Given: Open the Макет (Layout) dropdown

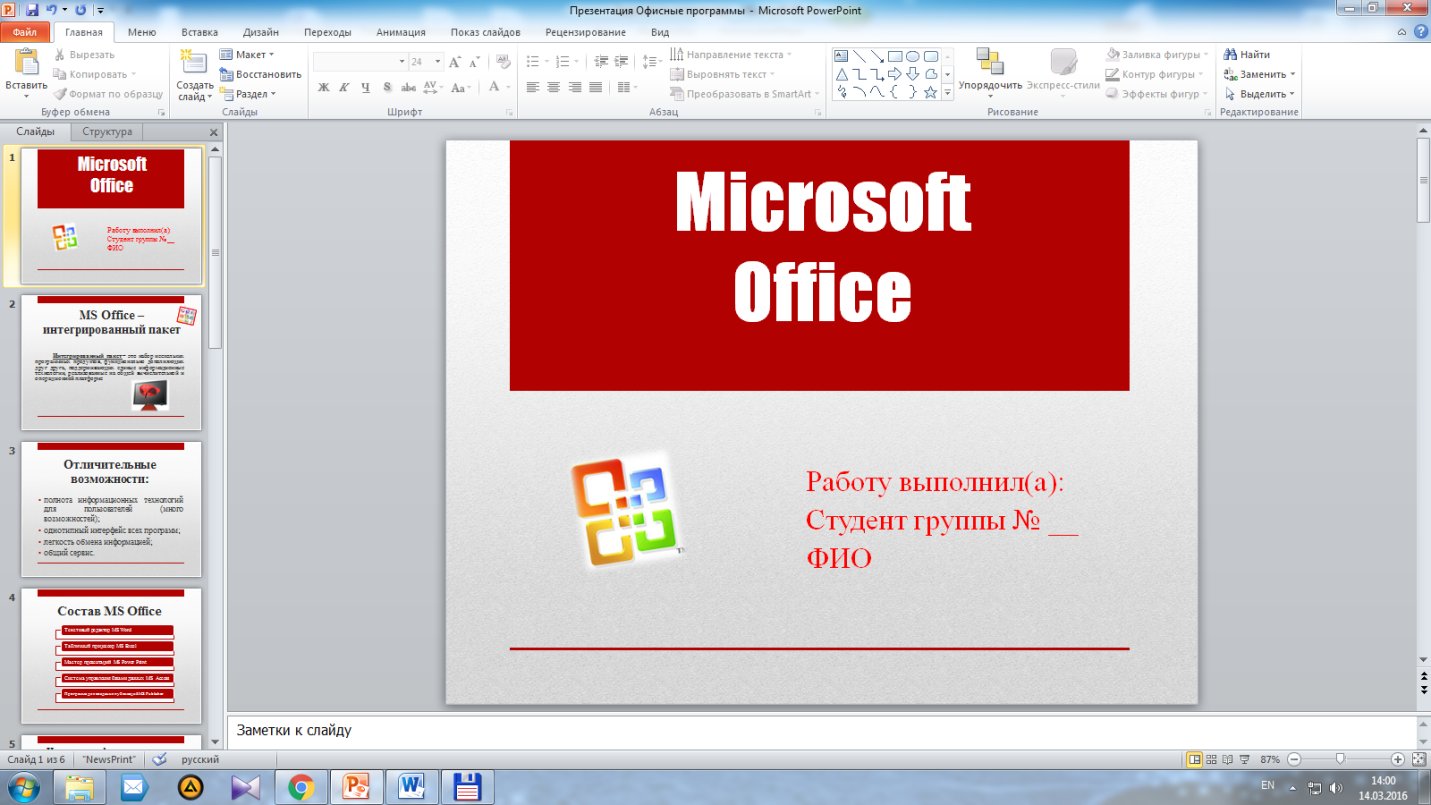Looking at the screenshot, I should [x=246, y=55].
